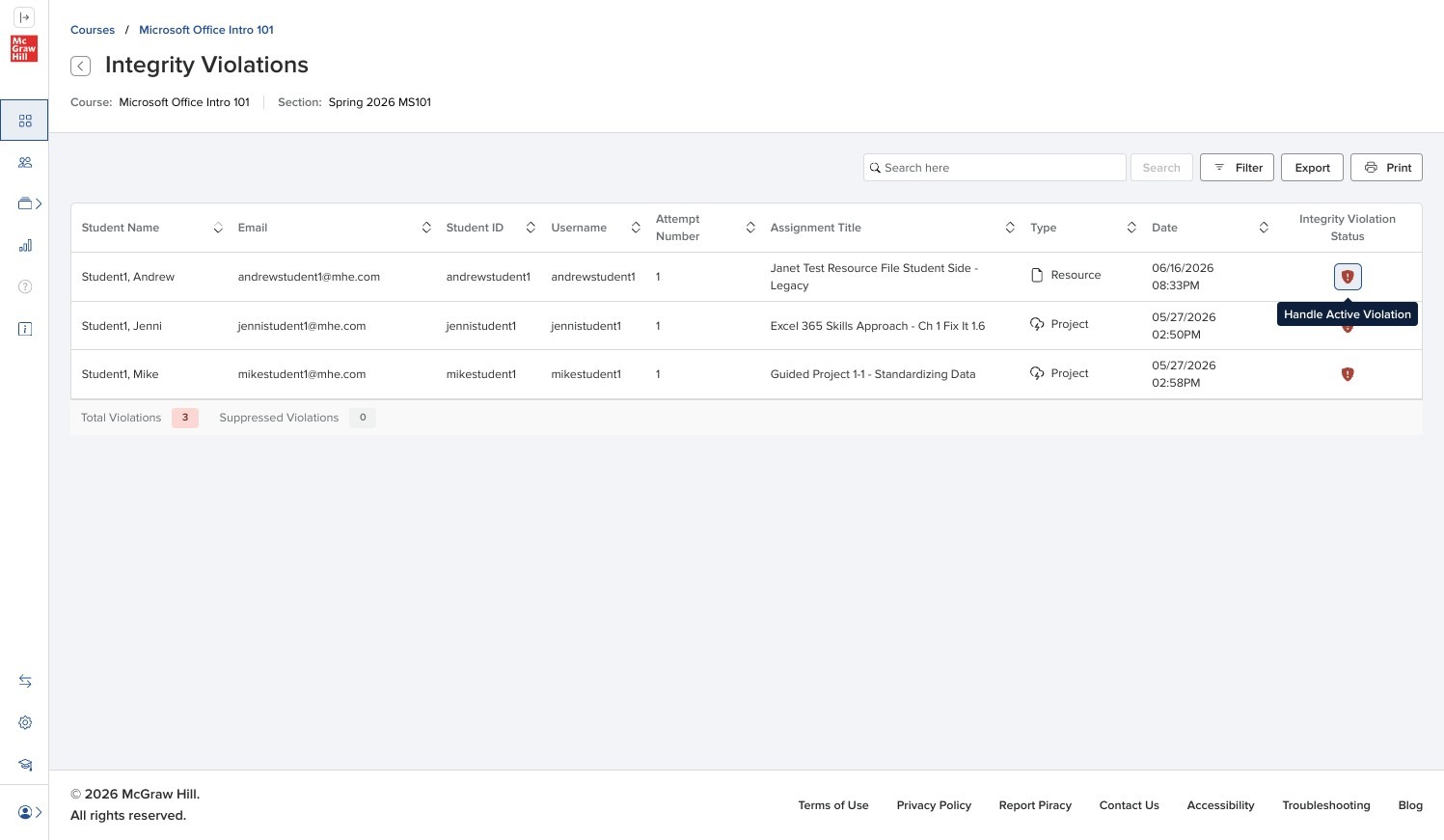Viewport: 1444px width, 840px height.
Task: Sort table by Username column
Action: click(x=636, y=228)
